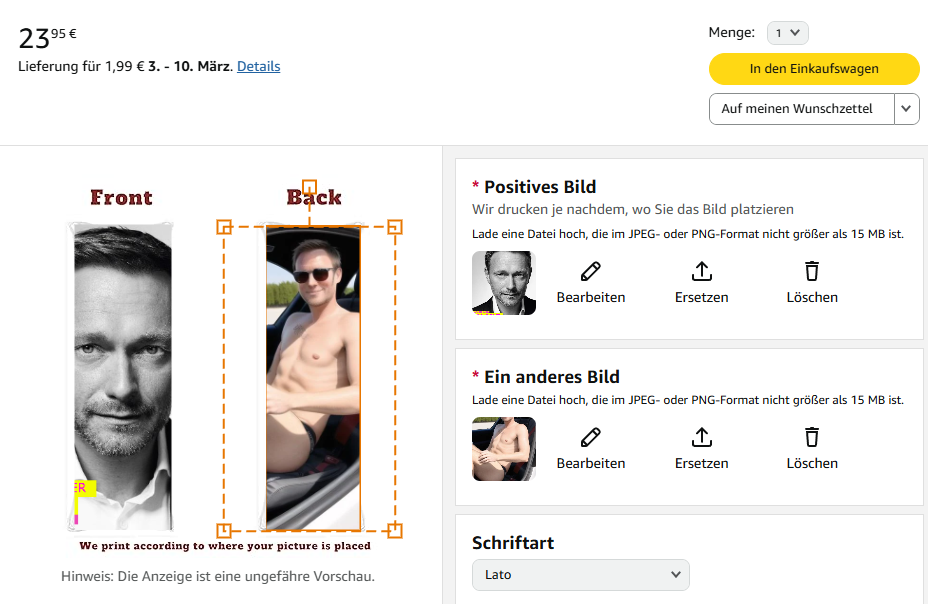
Task: Open the delivery Details link
Action: (259, 66)
